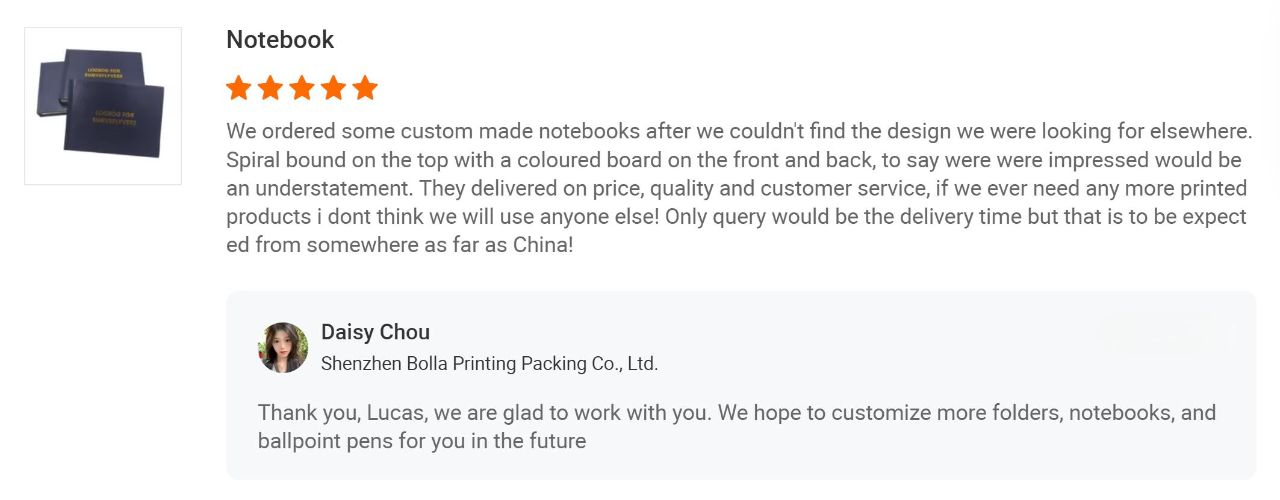Viewport: 1280px width, 500px height.
Task: Open the notebook product thumbnail image
Action: 103,106
